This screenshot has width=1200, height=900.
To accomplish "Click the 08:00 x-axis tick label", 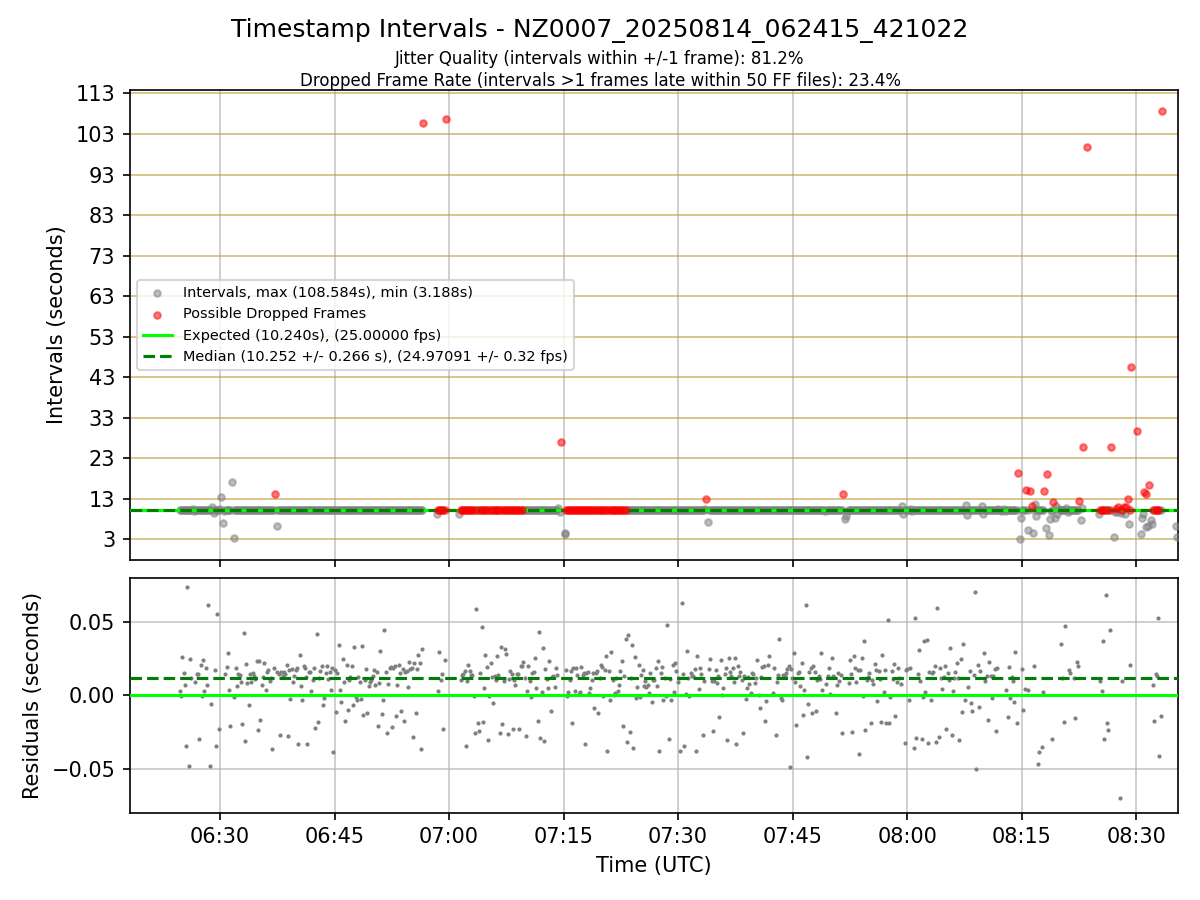I will [x=907, y=835].
